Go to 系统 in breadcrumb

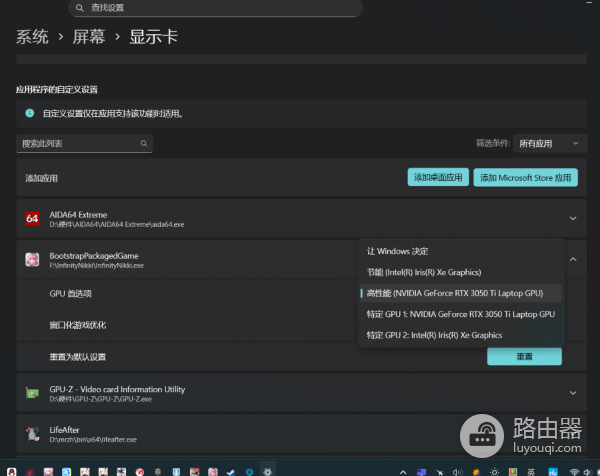[x=32, y=37]
